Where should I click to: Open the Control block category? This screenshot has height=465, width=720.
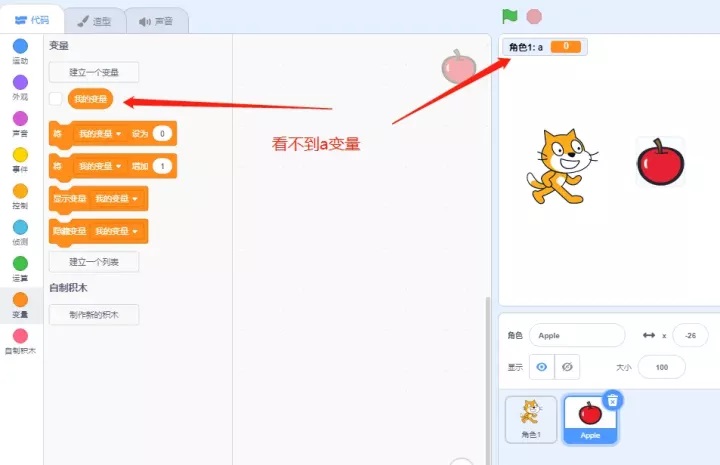pyautogui.click(x=20, y=191)
